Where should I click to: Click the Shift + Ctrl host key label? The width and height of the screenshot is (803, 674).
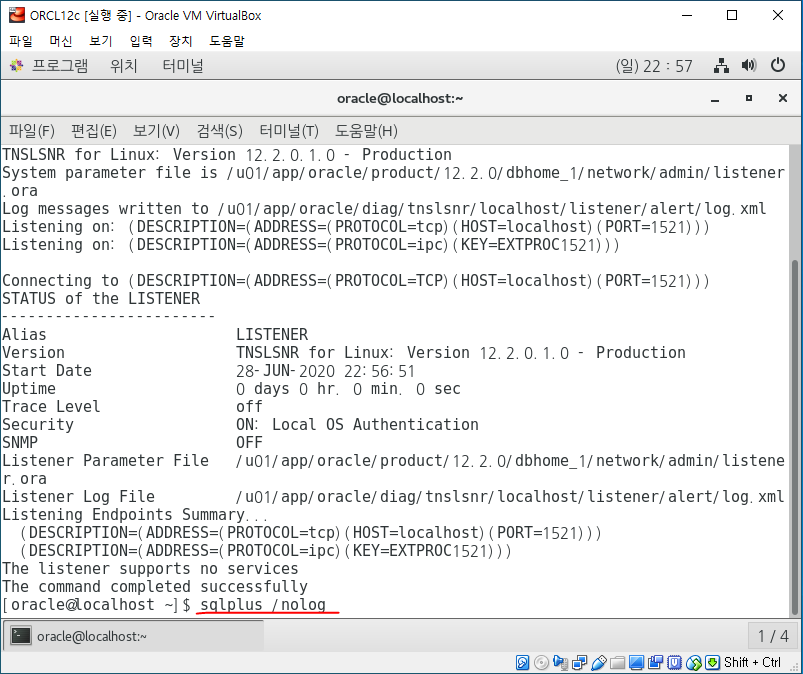pyautogui.click(x=752, y=662)
